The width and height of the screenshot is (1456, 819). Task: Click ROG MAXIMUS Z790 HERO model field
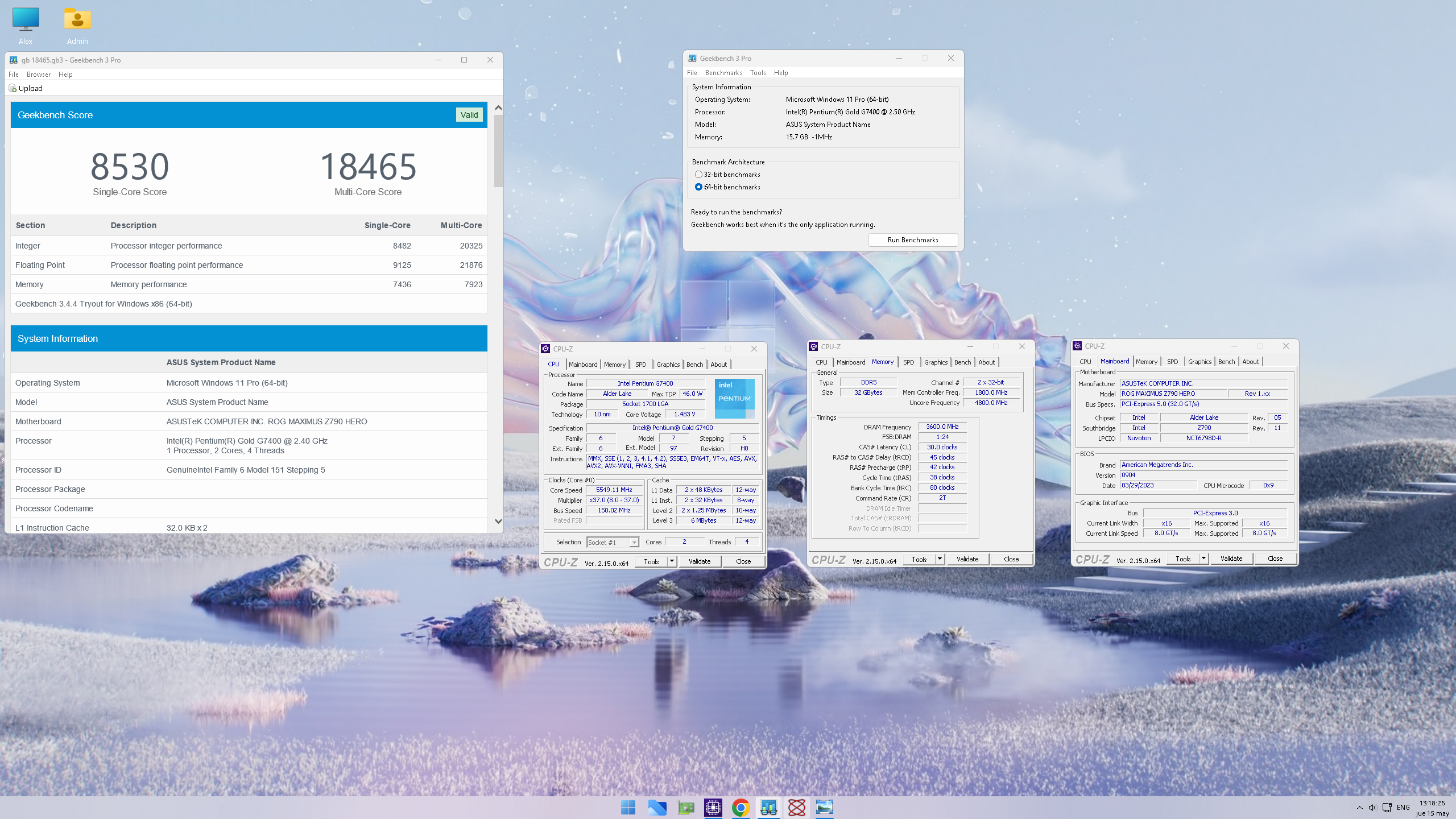point(1173,394)
